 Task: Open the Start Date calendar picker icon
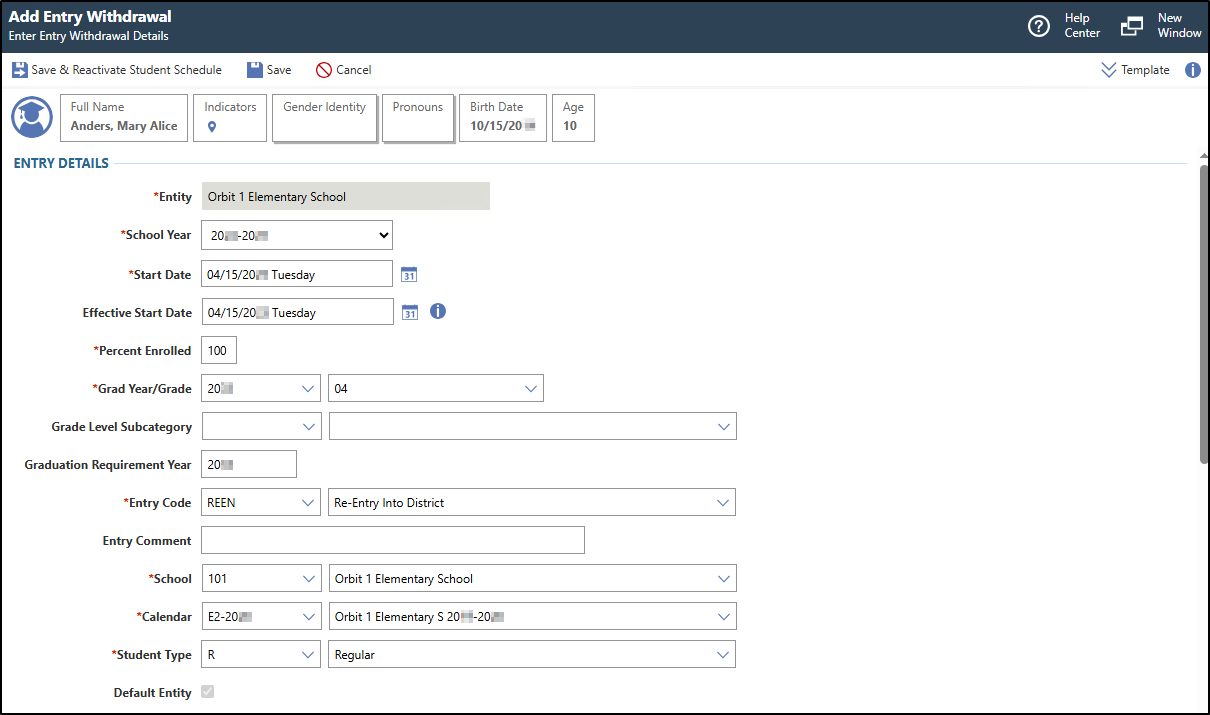pyautogui.click(x=408, y=273)
